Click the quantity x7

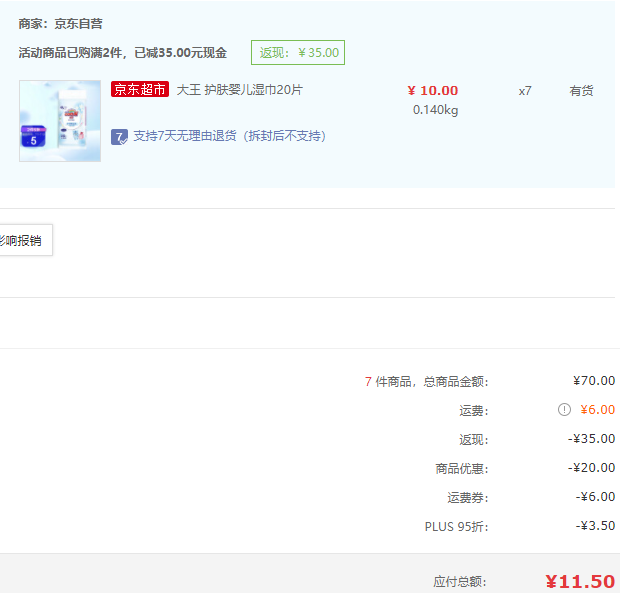525,91
